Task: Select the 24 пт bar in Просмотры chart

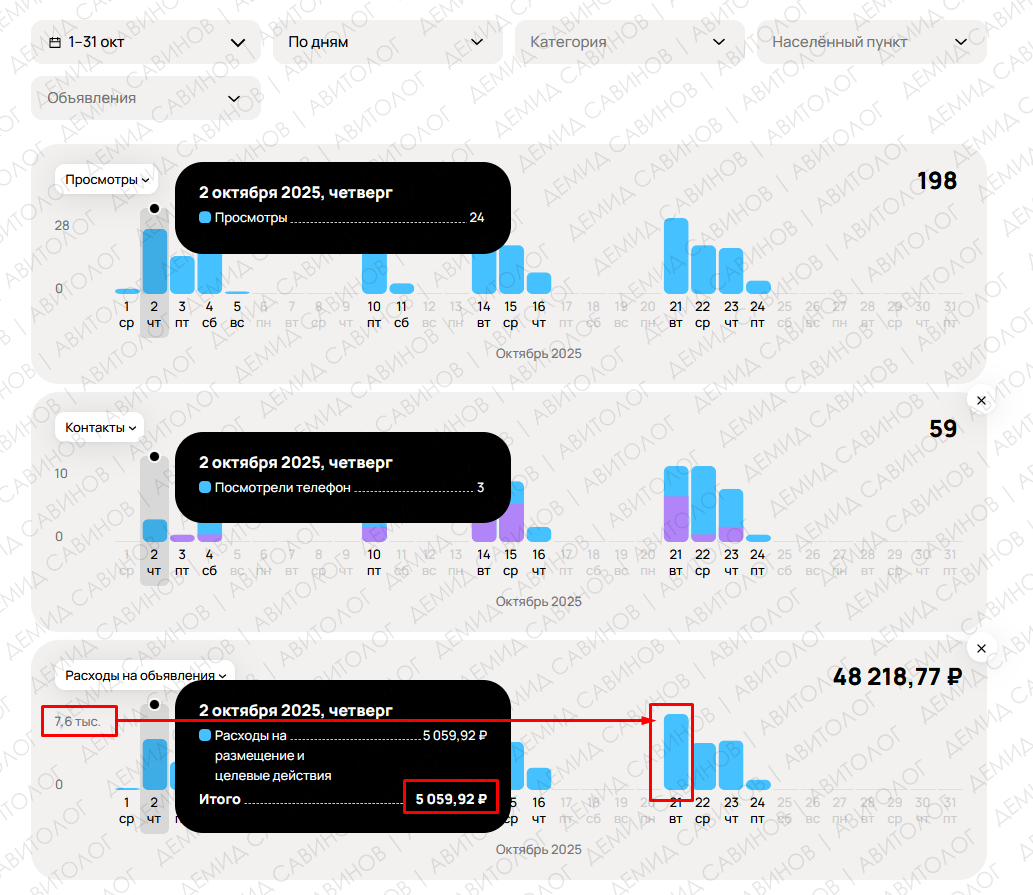Action: click(758, 287)
